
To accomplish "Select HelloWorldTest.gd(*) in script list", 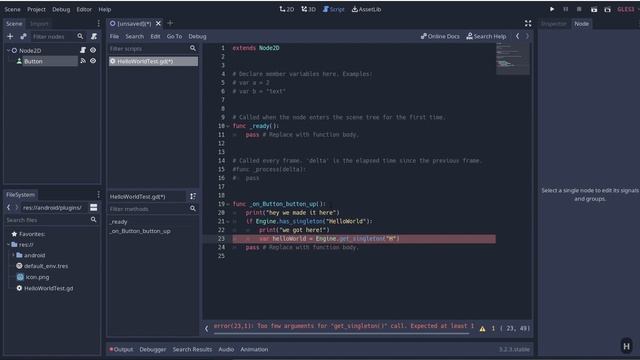I will [153, 61].
